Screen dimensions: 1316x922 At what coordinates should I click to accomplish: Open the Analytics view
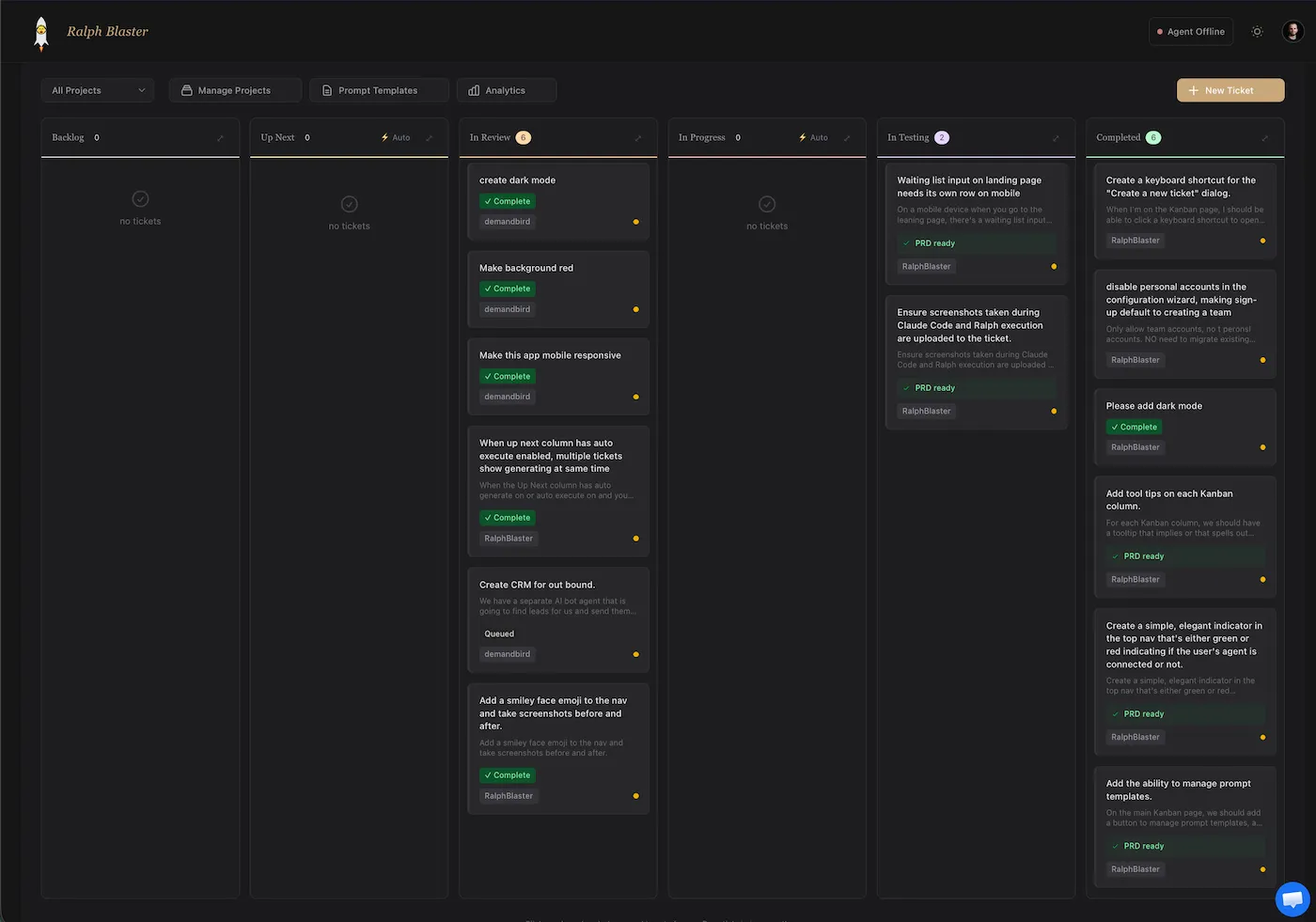[506, 89]
